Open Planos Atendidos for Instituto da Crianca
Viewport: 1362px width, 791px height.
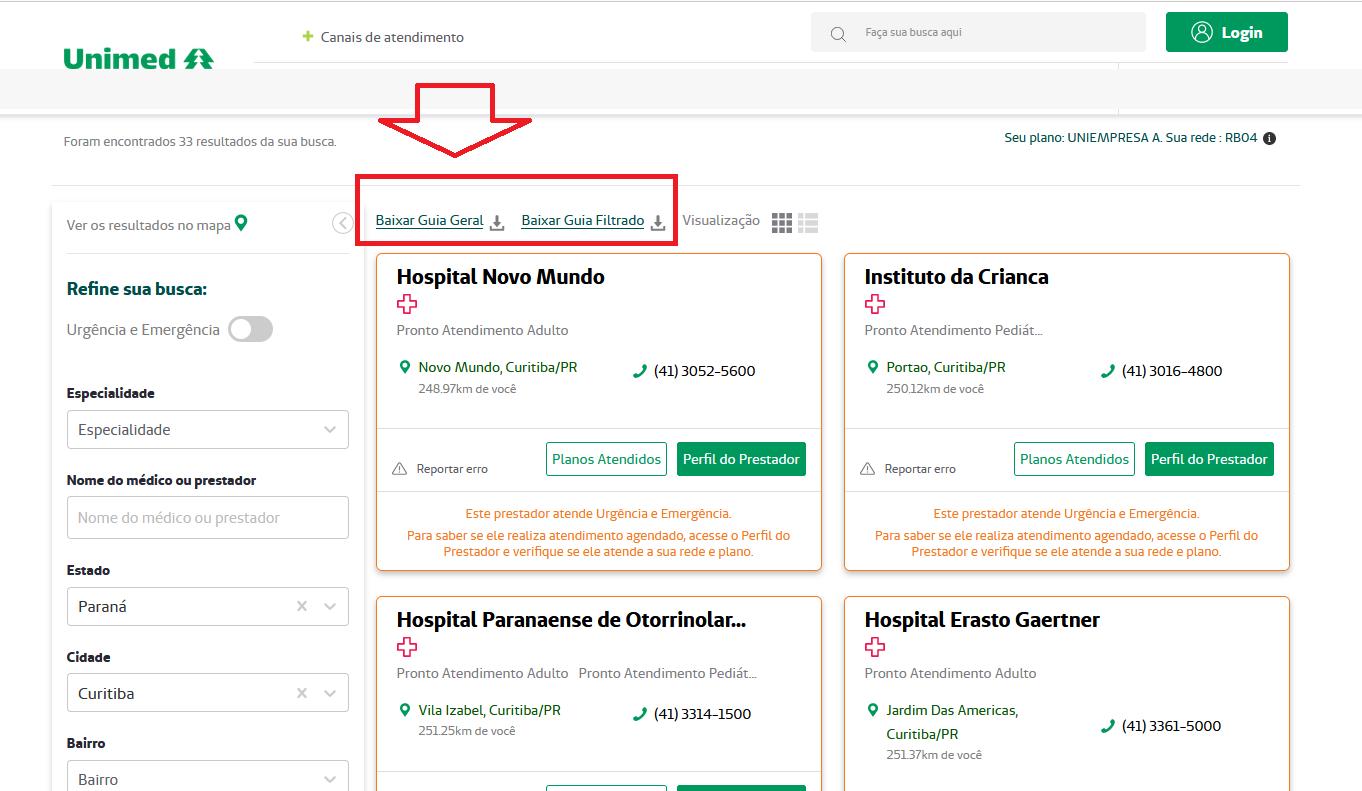click(x=1075, y=459)
